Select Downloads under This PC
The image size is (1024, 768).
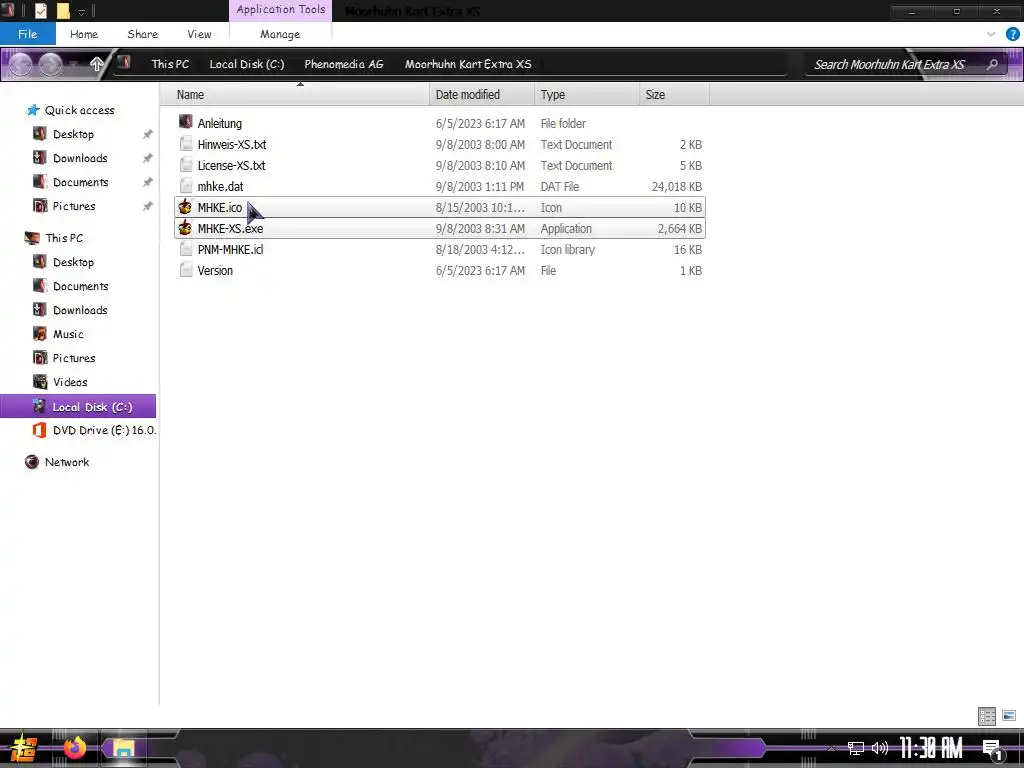(x=80, y=310)
